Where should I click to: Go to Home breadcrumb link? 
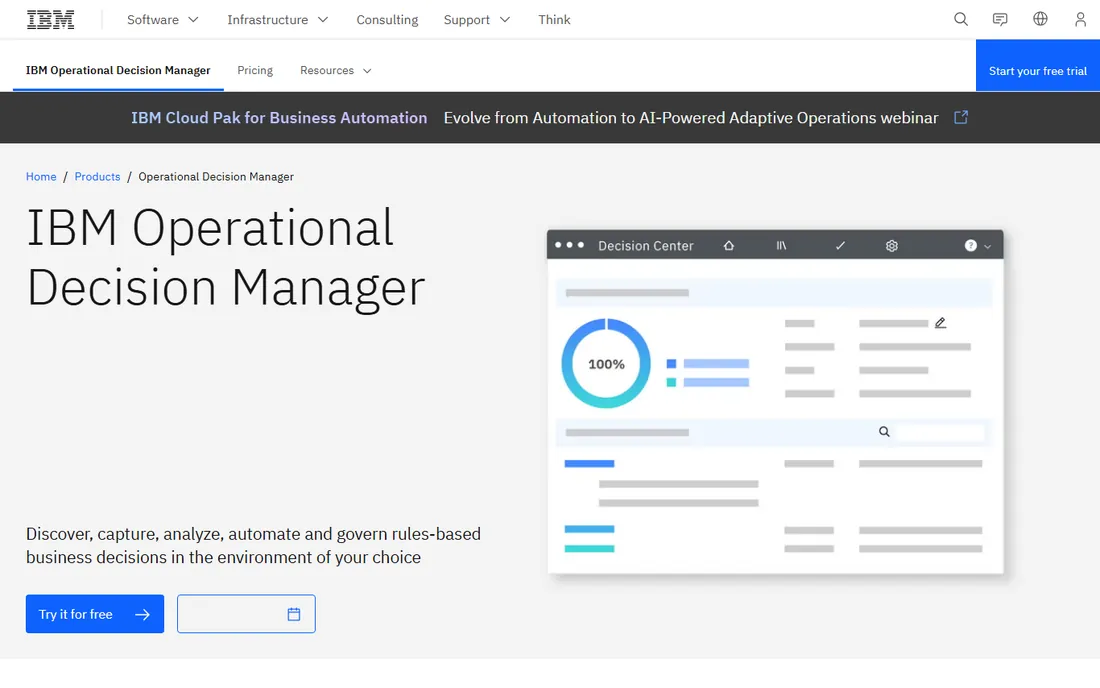pyautogui.click(x=41, y=177)
